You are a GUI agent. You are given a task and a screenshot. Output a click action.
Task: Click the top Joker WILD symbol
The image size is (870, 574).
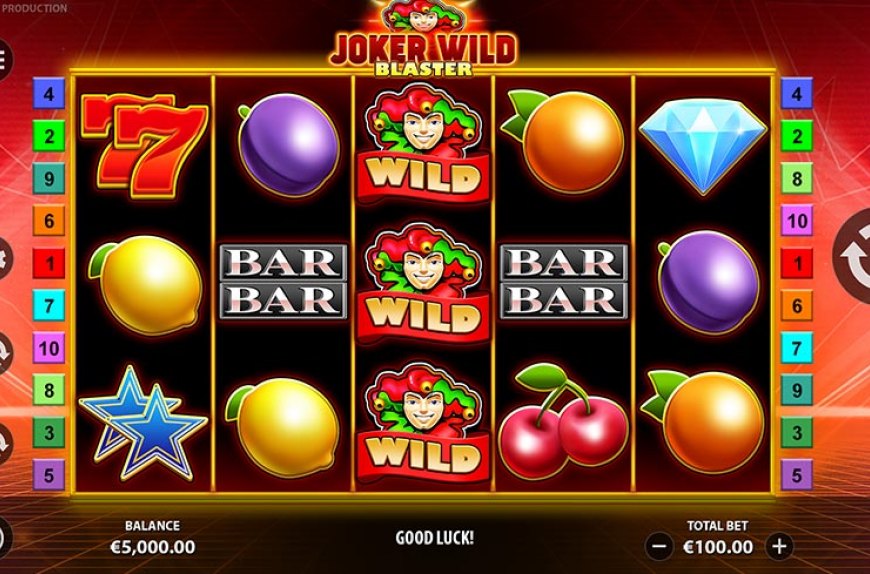click(x=423, y=143)
